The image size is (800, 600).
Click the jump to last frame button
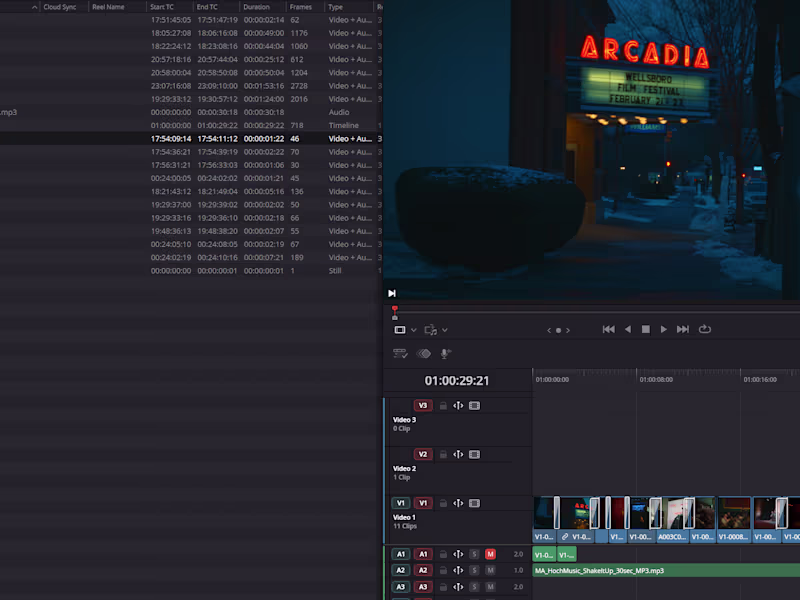point(683,330)
